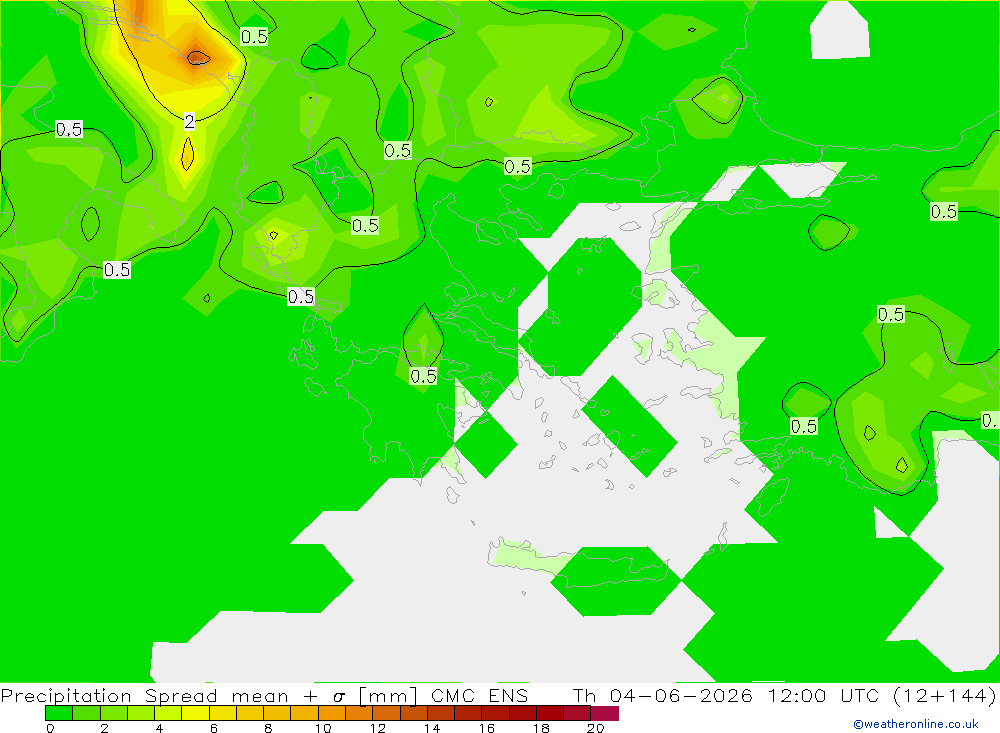This screenshot has height=733, width=1000.
Task: Click the forecast step "(12+144)" text
Action: [x=945, y=695]
